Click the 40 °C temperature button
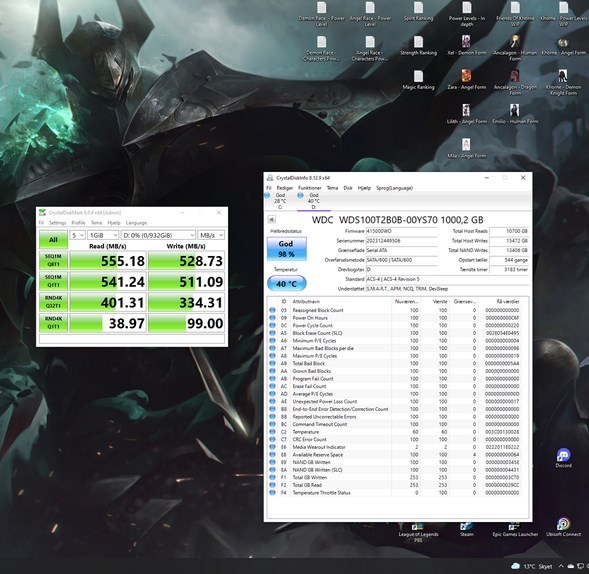 [x=287, y=284]
